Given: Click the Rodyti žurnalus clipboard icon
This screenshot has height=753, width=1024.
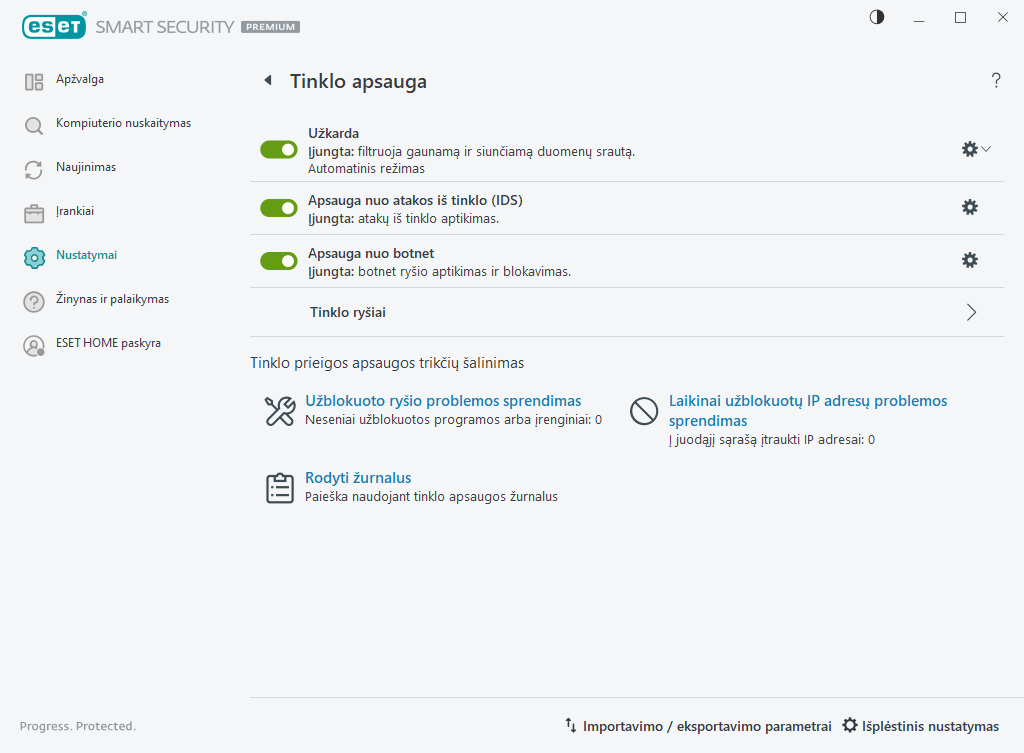Looking at the screenshot, I should [x=279, y=488].
